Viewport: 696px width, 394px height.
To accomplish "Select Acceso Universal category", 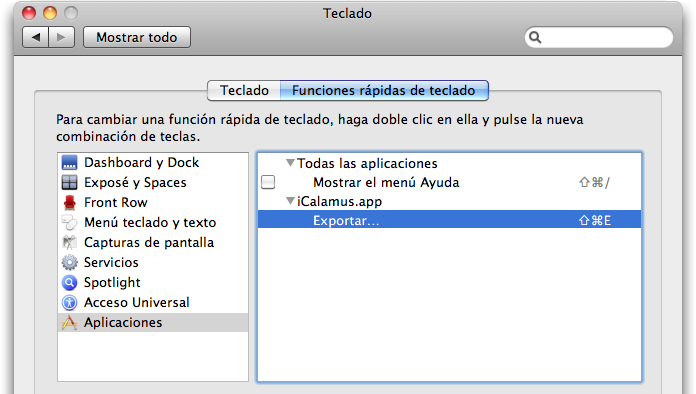I will click(153, 302).
